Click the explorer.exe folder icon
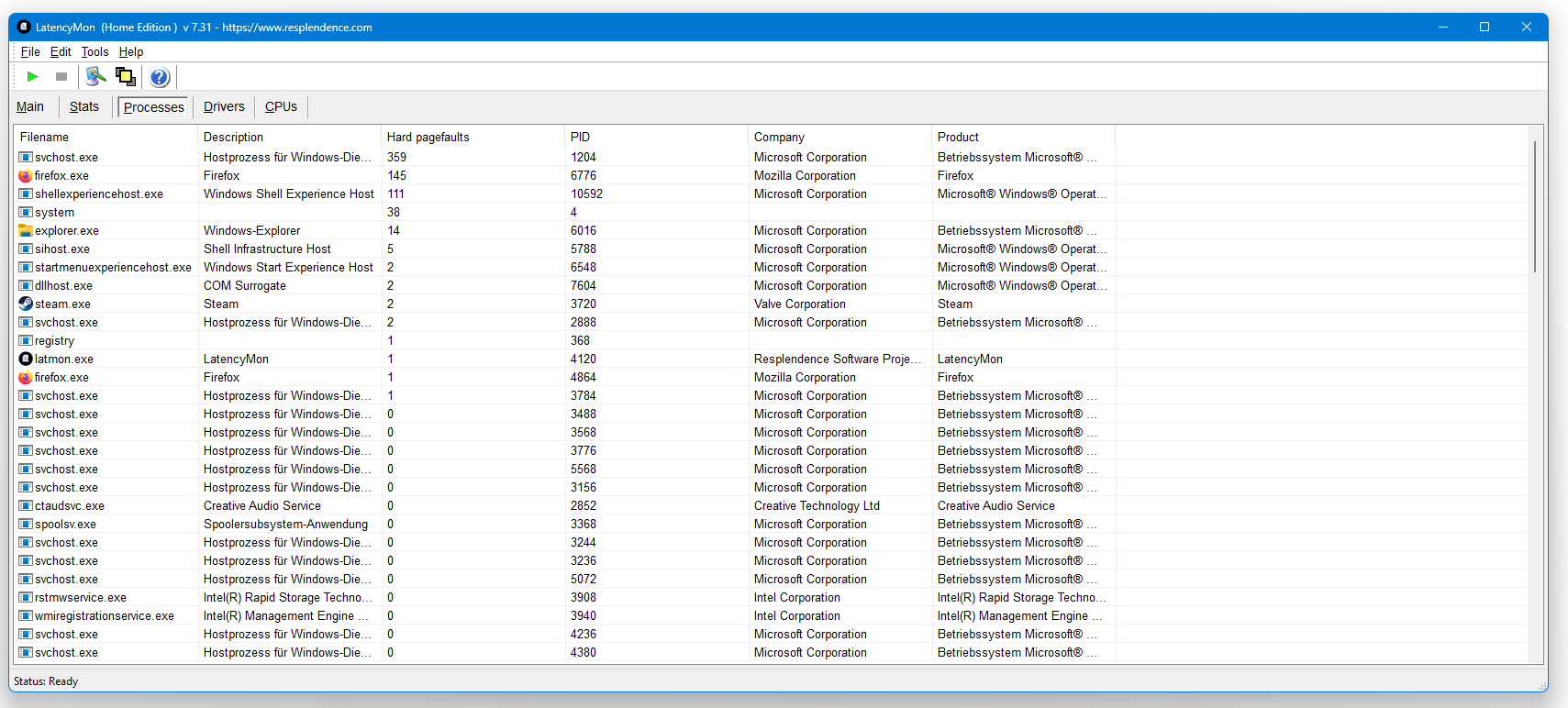 tap(26, 231)
